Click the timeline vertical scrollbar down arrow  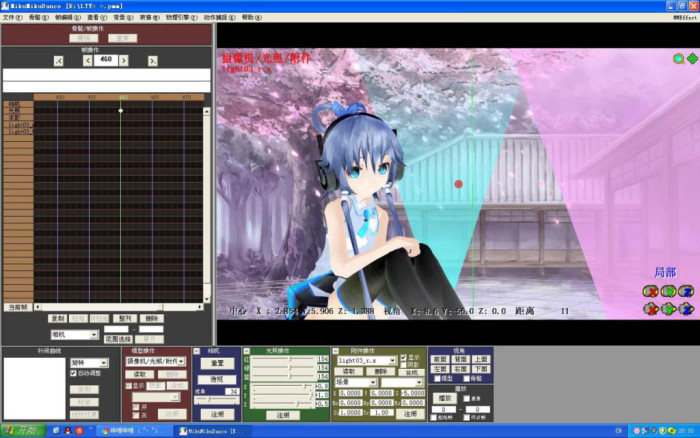(206, 299)
